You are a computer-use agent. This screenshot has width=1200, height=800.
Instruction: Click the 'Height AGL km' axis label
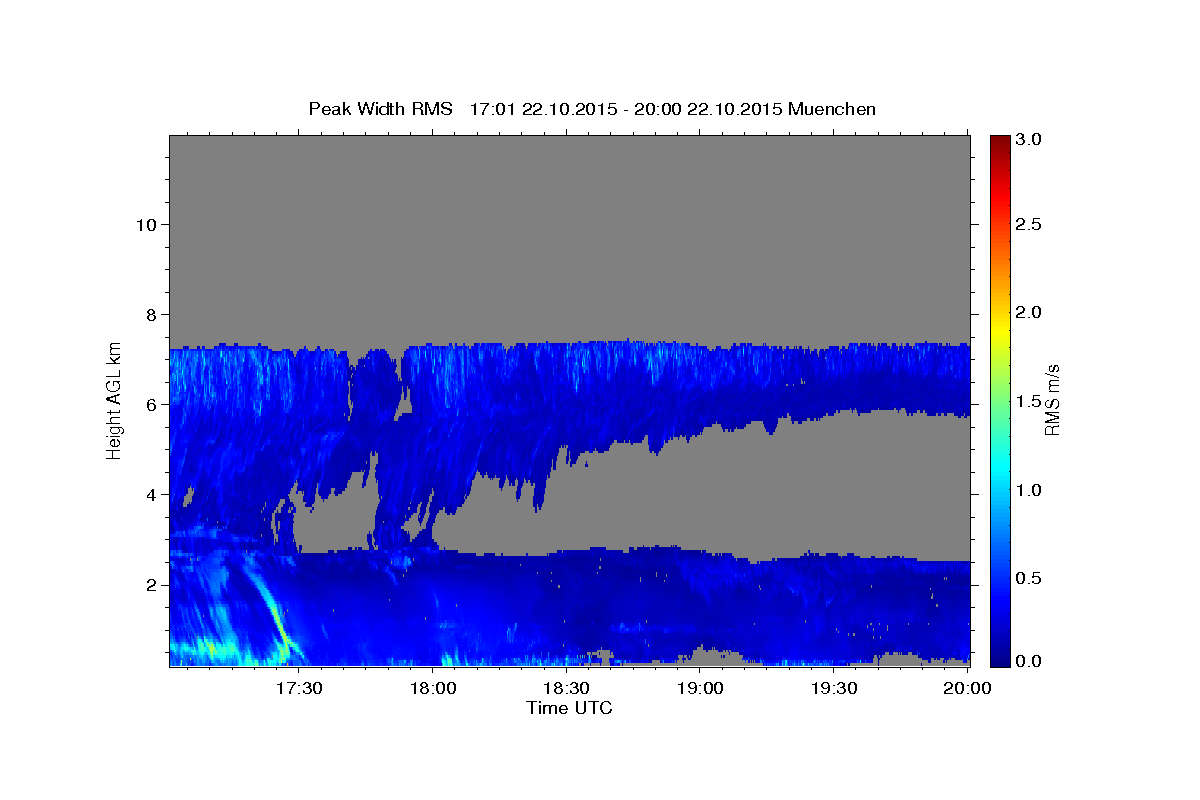[x=114, y=400]
